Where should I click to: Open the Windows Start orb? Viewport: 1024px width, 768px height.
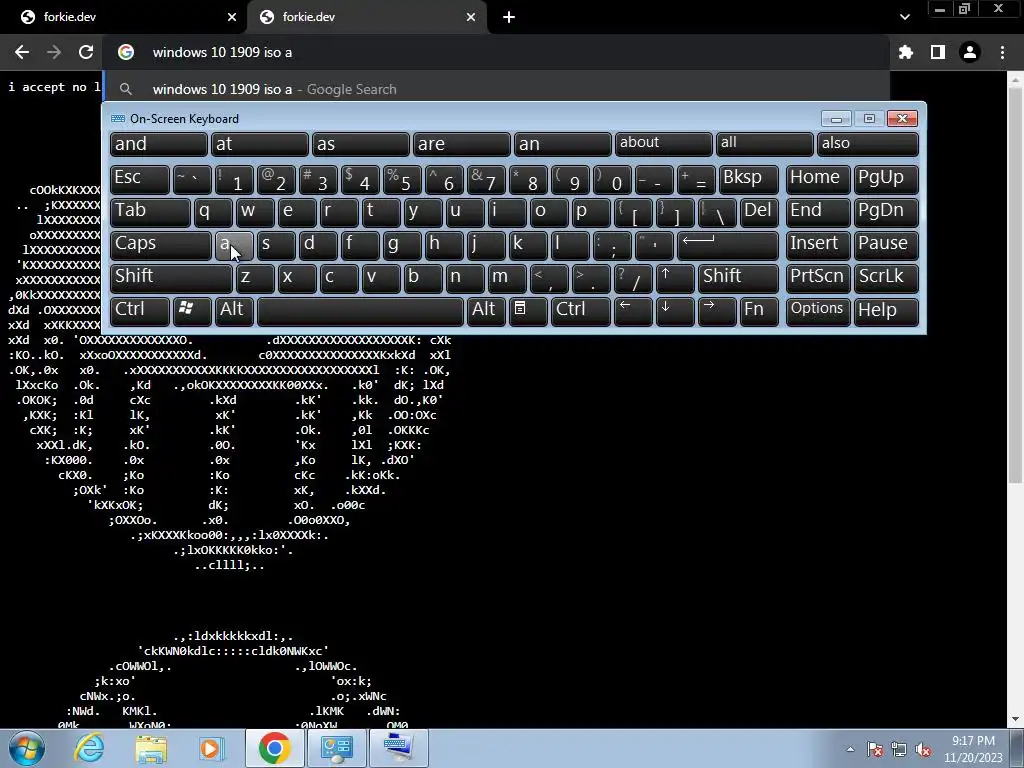[27, 748]
